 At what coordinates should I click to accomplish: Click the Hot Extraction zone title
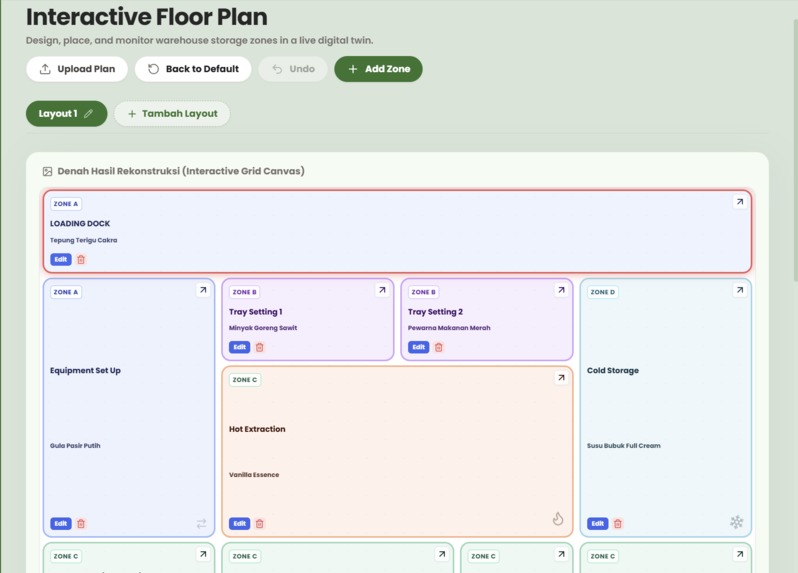pyautogui.click(x=257, y=429)
